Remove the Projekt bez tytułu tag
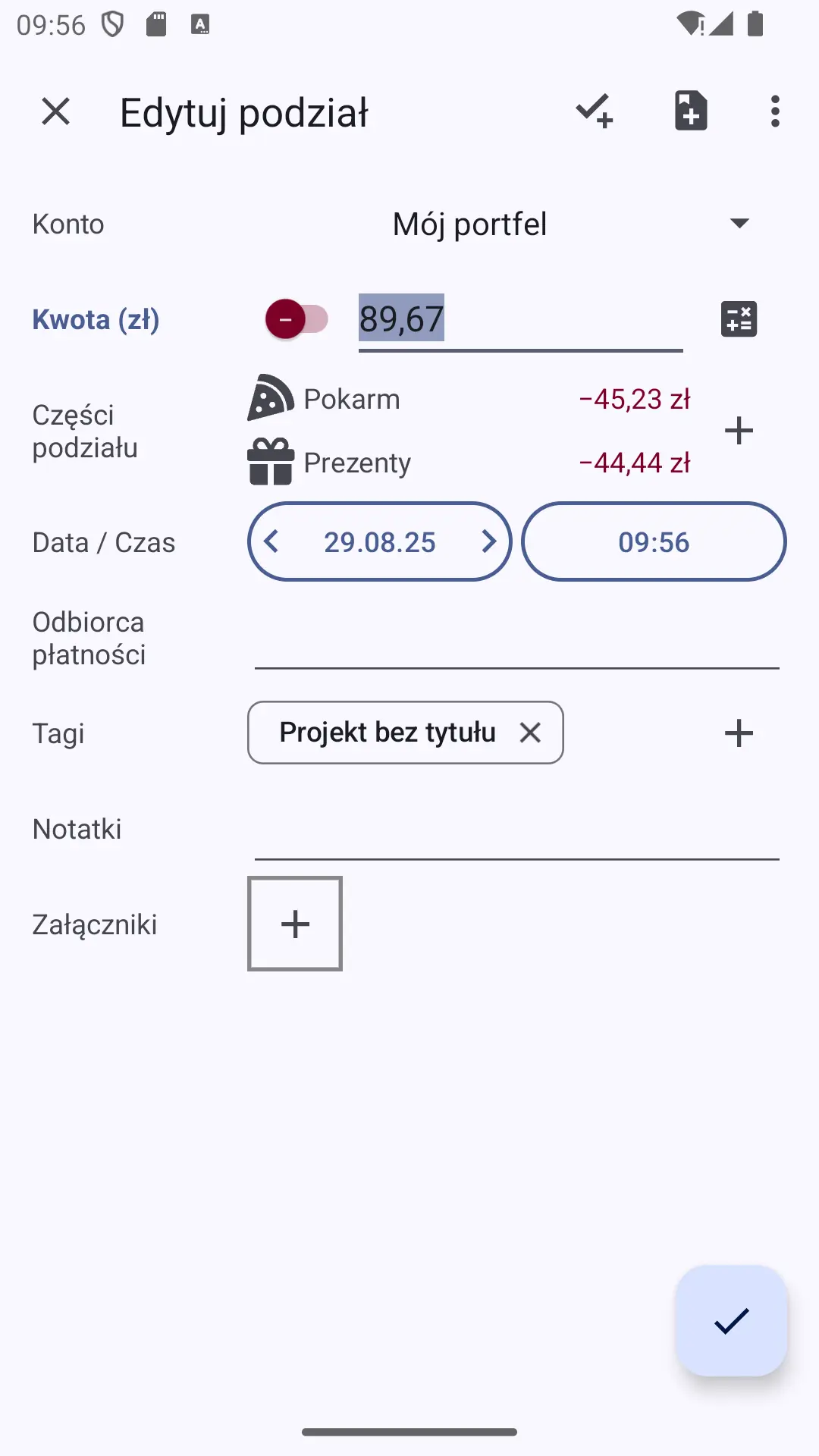This screenshot has width=819, height=1456. tap(530, 733)
